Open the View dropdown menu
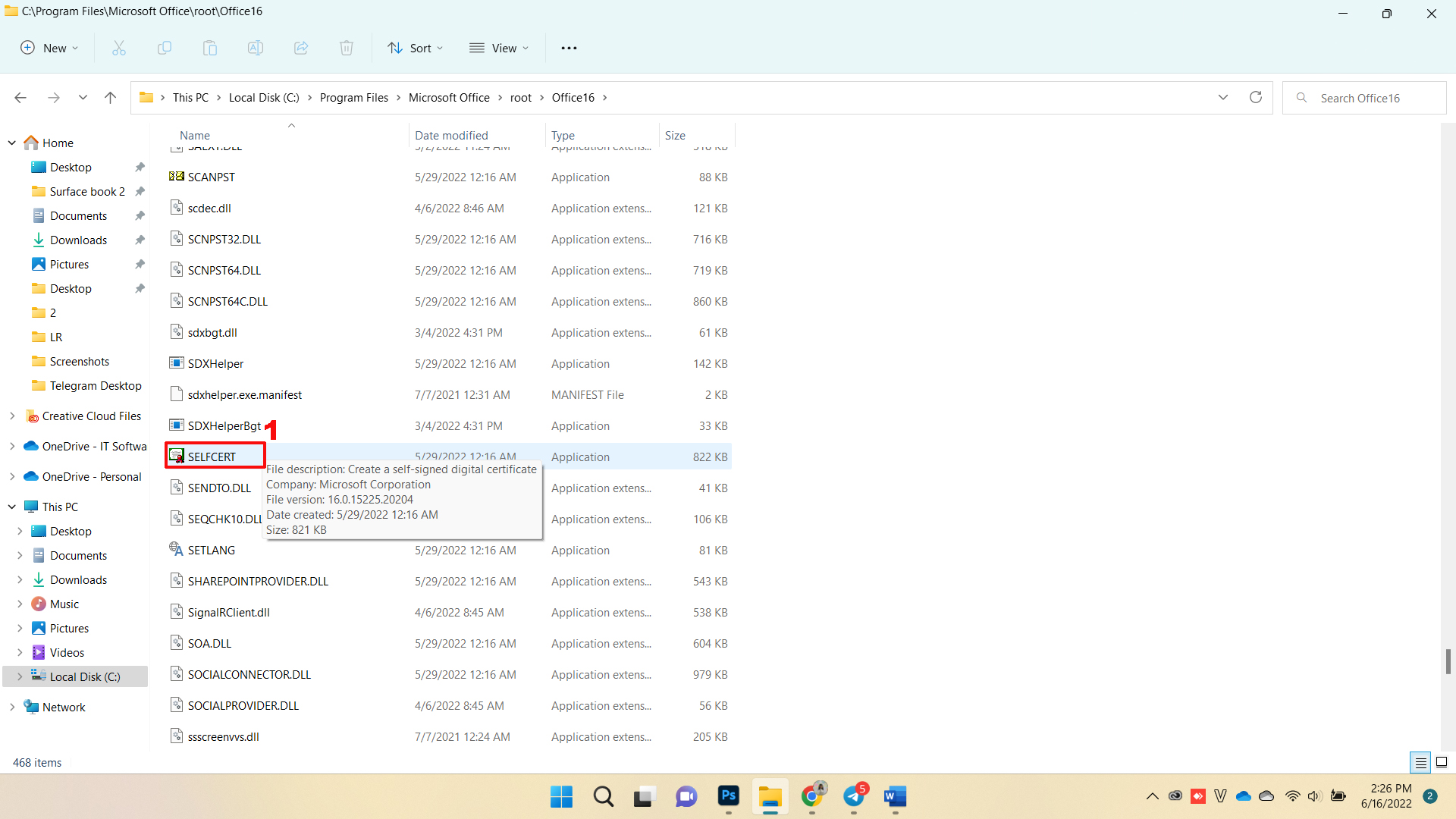 (499, 48)
